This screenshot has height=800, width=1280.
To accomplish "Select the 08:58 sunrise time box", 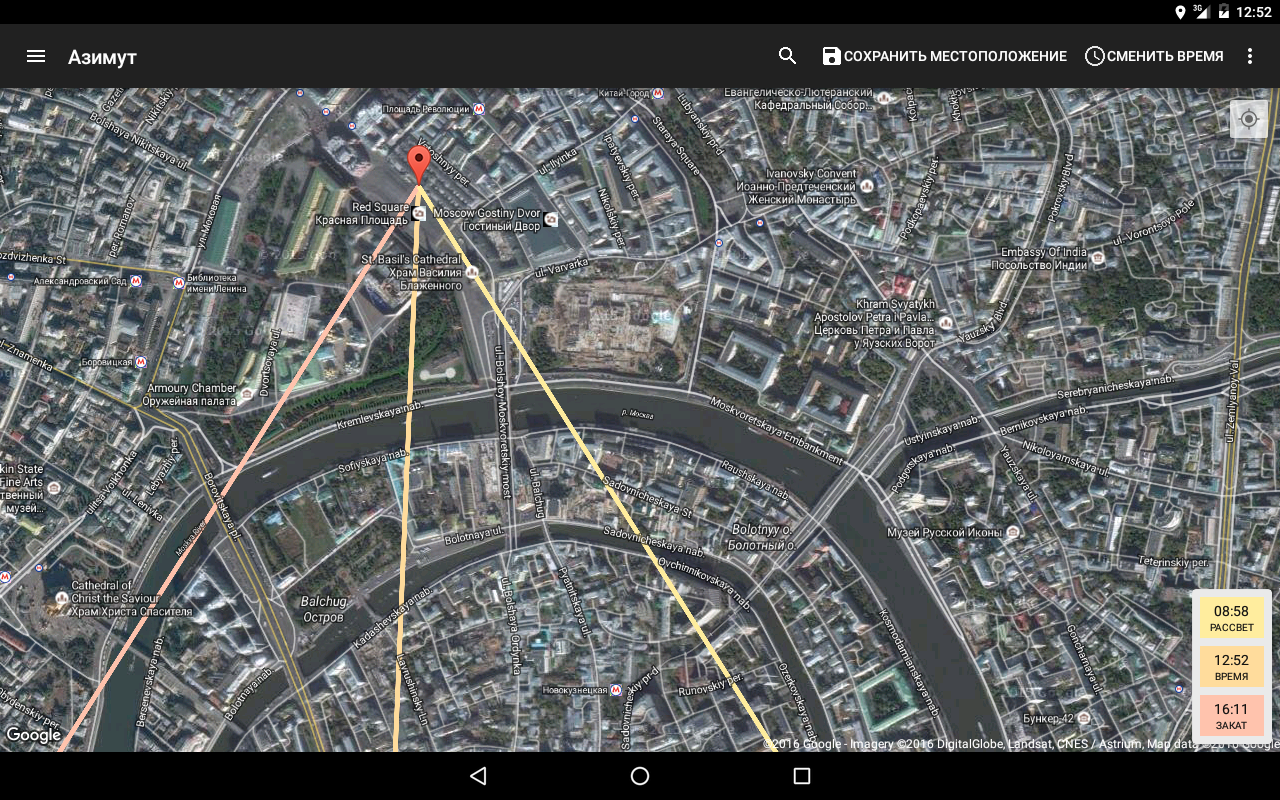I will [x=1231, y=618].
